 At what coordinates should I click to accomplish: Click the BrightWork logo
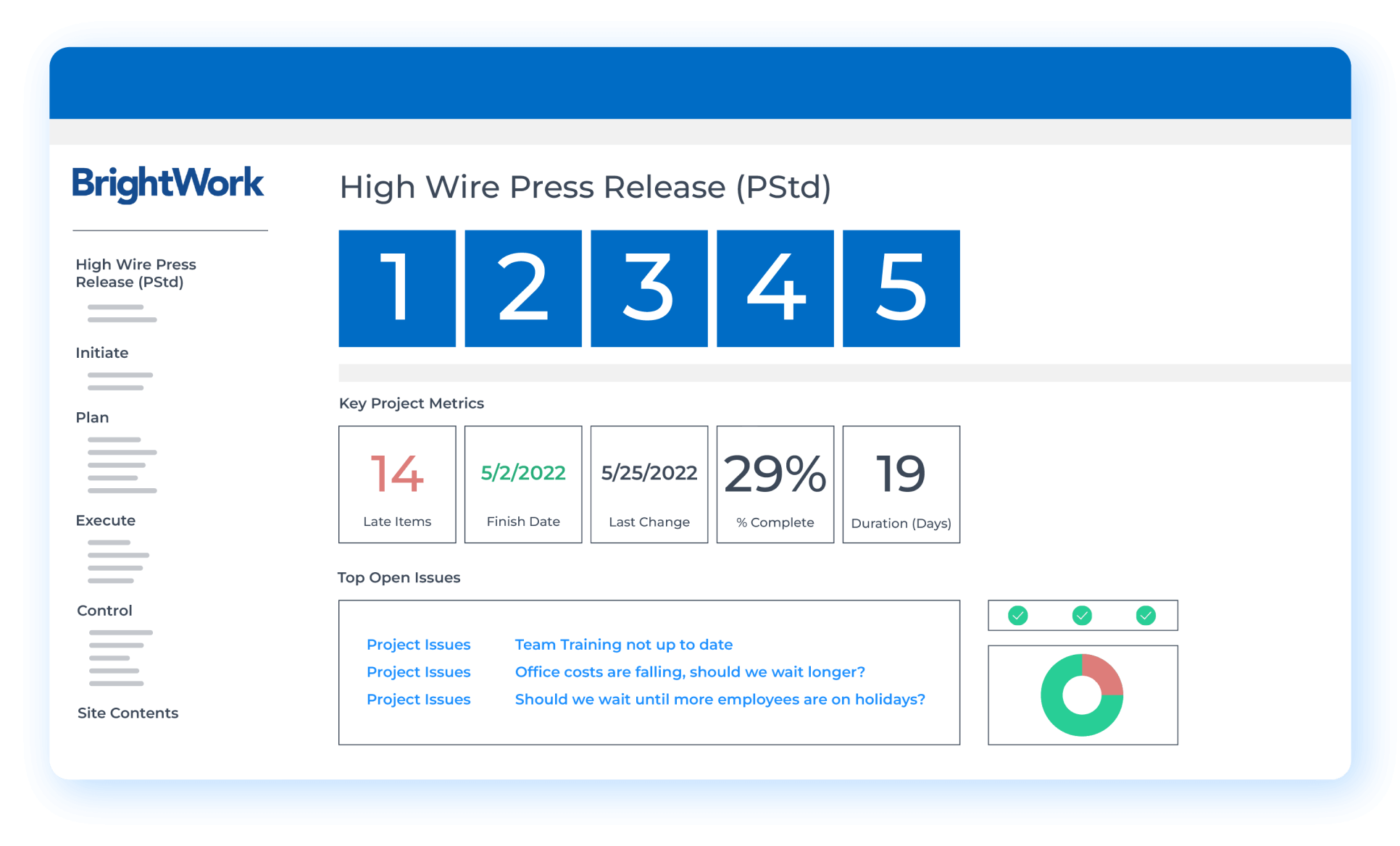point(167,185)
